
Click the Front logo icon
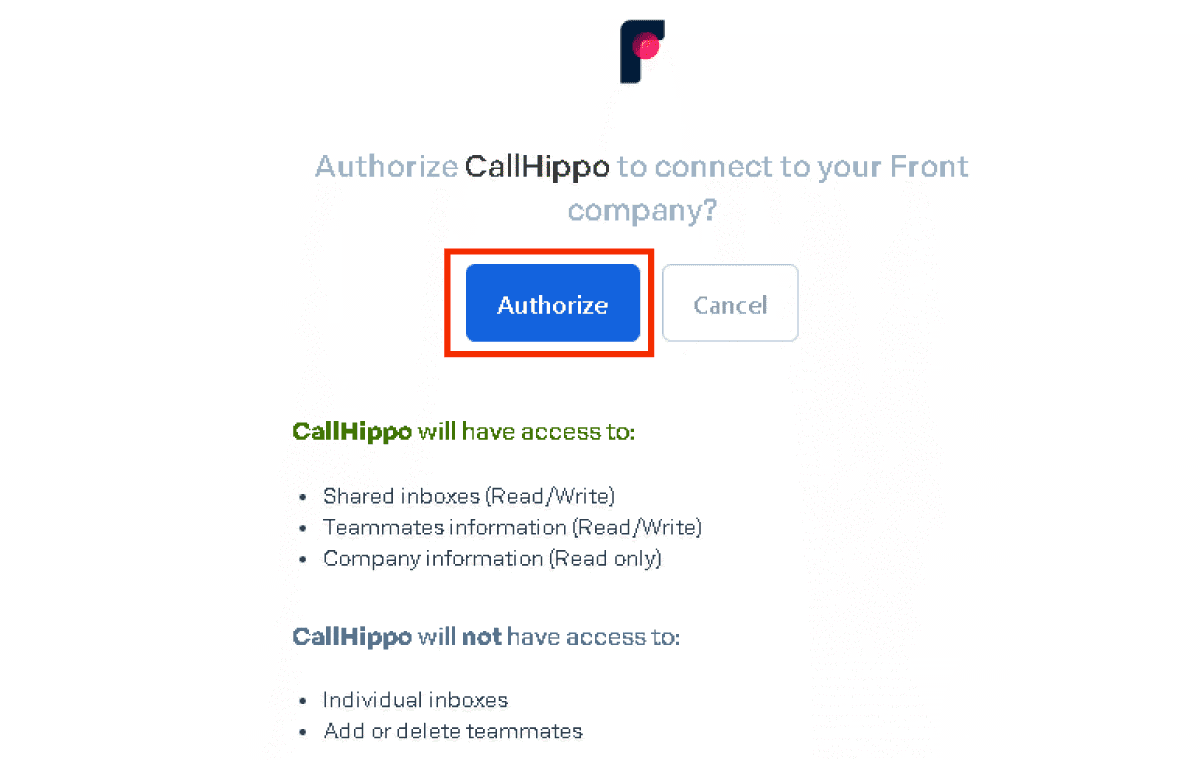pos(643,52)
